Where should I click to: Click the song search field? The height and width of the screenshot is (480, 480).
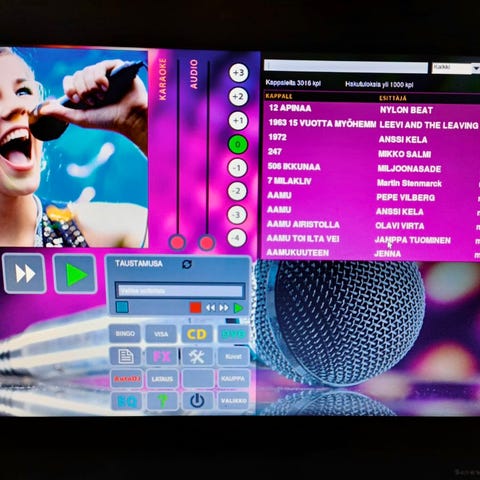click(346, 67)
